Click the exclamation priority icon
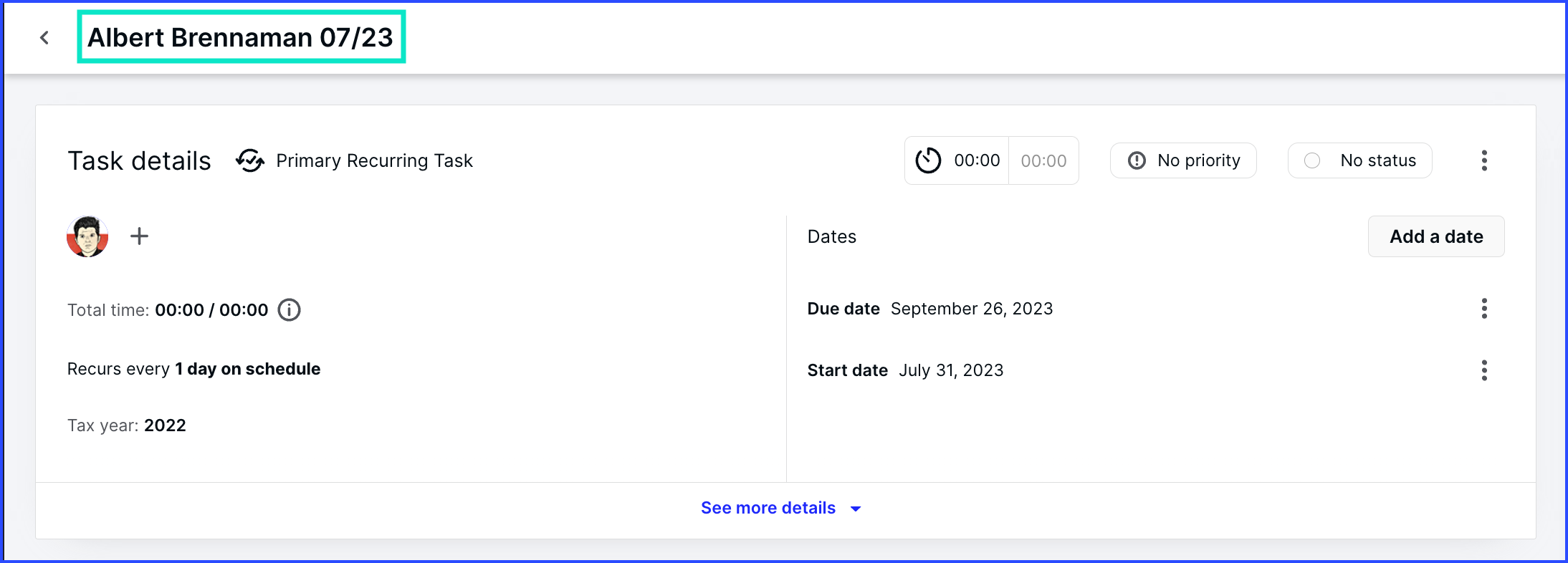 coord(1137,160)
